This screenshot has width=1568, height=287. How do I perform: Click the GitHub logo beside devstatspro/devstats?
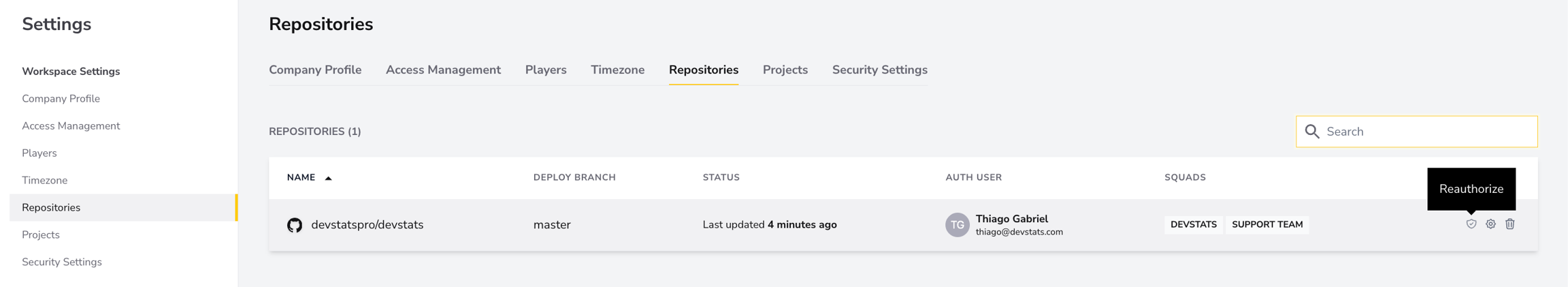tap(295, 225)
